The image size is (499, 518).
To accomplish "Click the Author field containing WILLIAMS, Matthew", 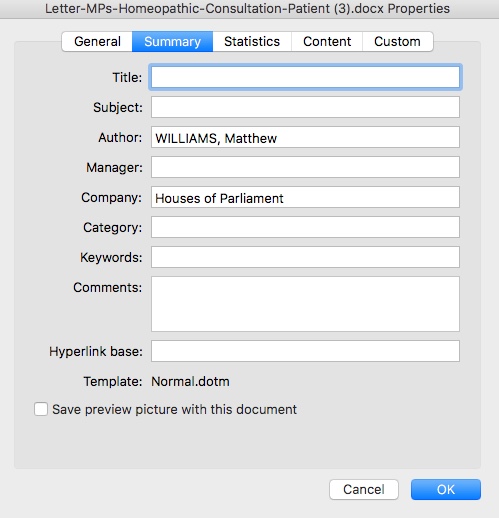I will (x=305, y=137).
